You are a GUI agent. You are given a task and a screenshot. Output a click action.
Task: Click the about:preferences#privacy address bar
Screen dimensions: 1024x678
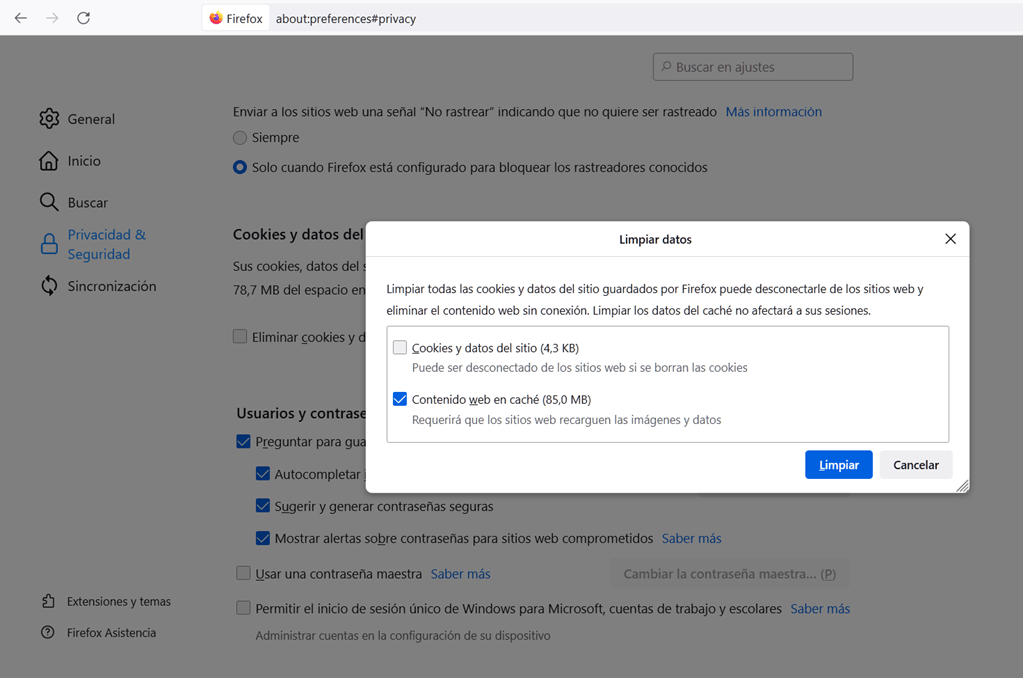(345, 18)
